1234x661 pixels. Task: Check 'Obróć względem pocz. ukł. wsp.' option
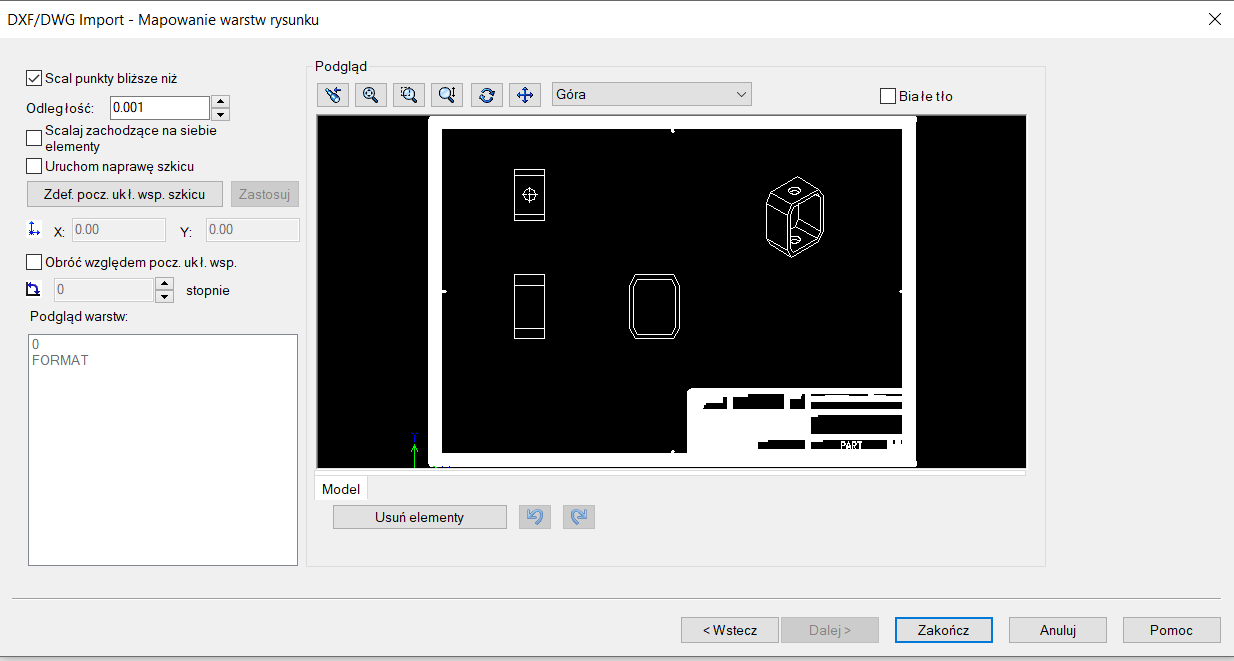pos(35,262)
